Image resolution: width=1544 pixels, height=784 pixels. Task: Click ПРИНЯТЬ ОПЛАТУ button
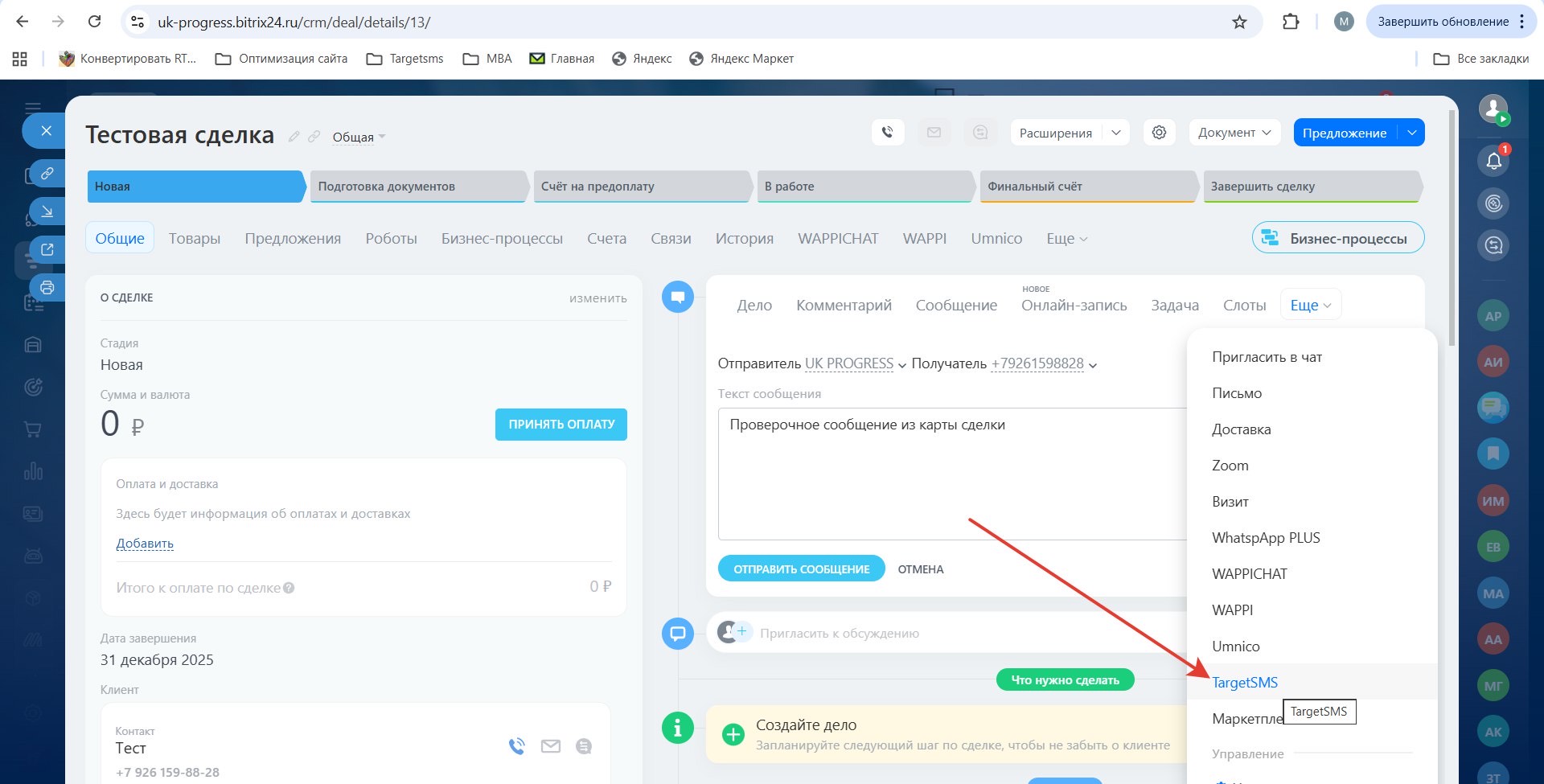(561, 424)
